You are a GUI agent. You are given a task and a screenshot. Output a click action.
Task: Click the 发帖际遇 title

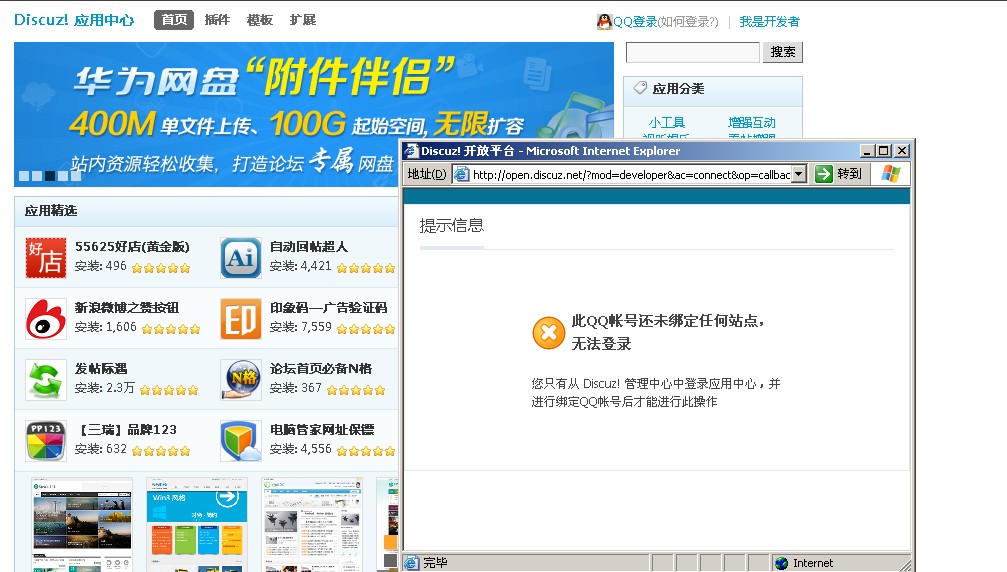coord(101,368)
